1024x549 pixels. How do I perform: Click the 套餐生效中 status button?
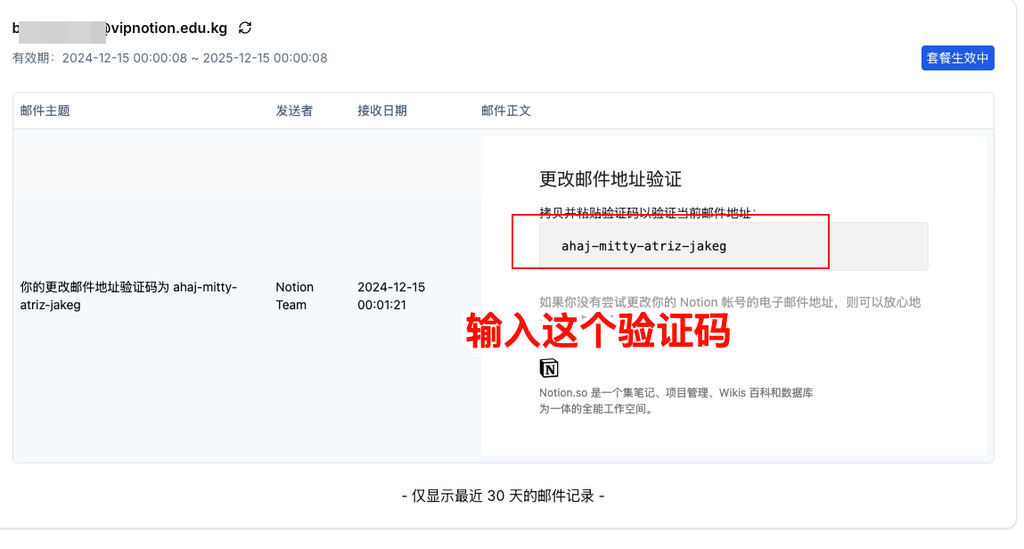click(x=957, y=58)
